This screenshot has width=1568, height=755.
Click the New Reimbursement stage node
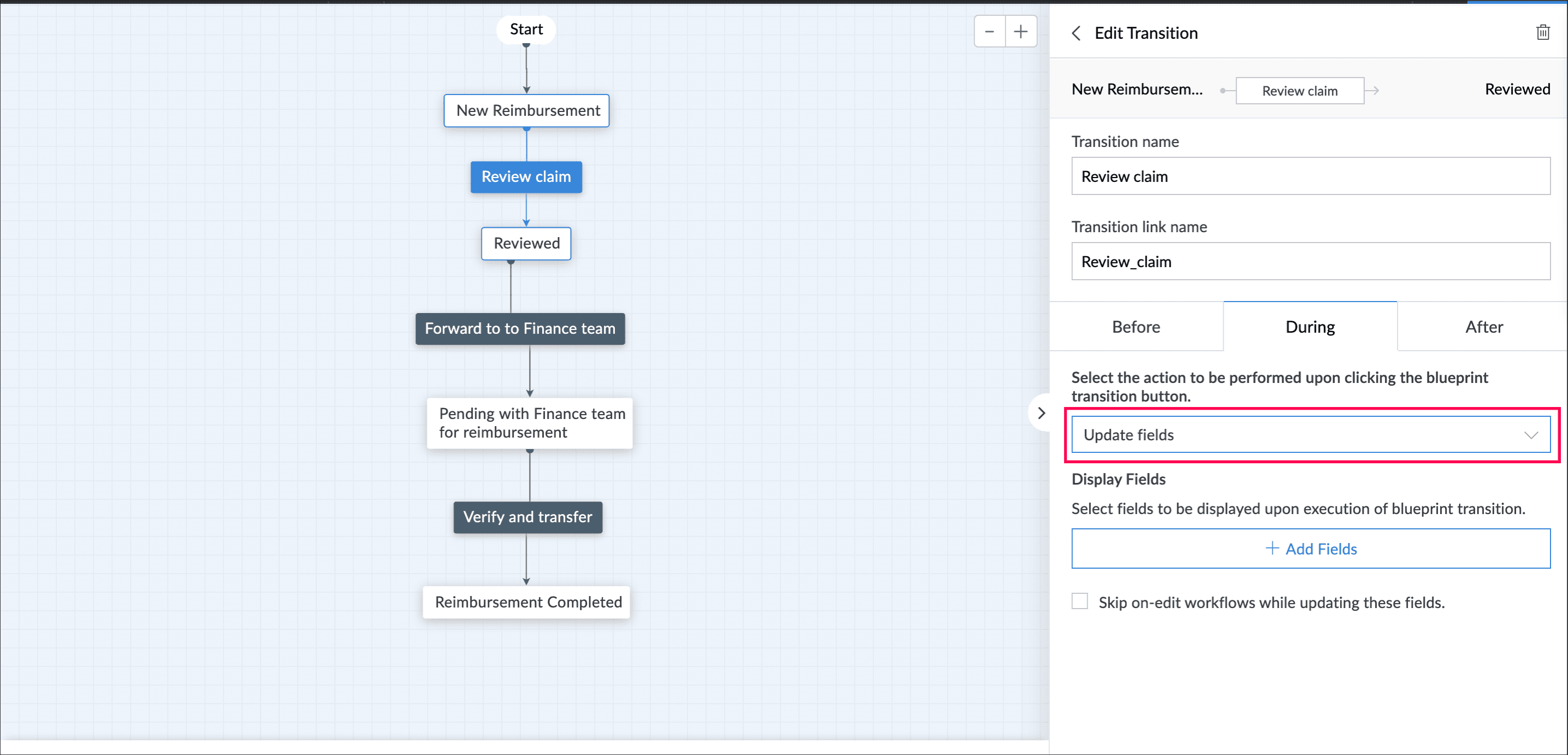pyautogui.click(x=526, y=111)
